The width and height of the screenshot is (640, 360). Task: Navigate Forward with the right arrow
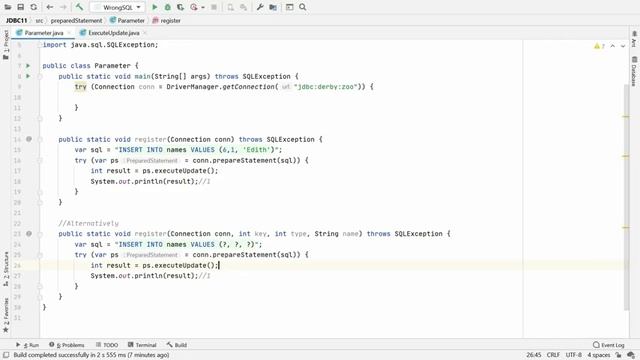click(x=63, y=7)
